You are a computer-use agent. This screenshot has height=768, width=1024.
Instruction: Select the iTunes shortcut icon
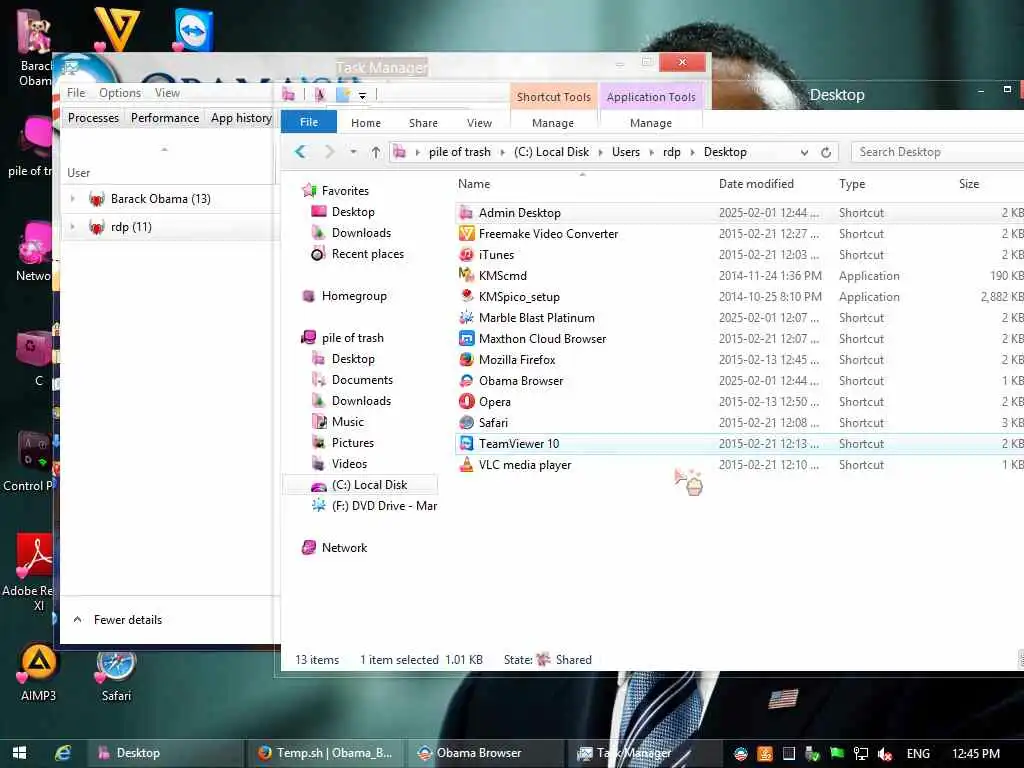click(x=466, y=255)
